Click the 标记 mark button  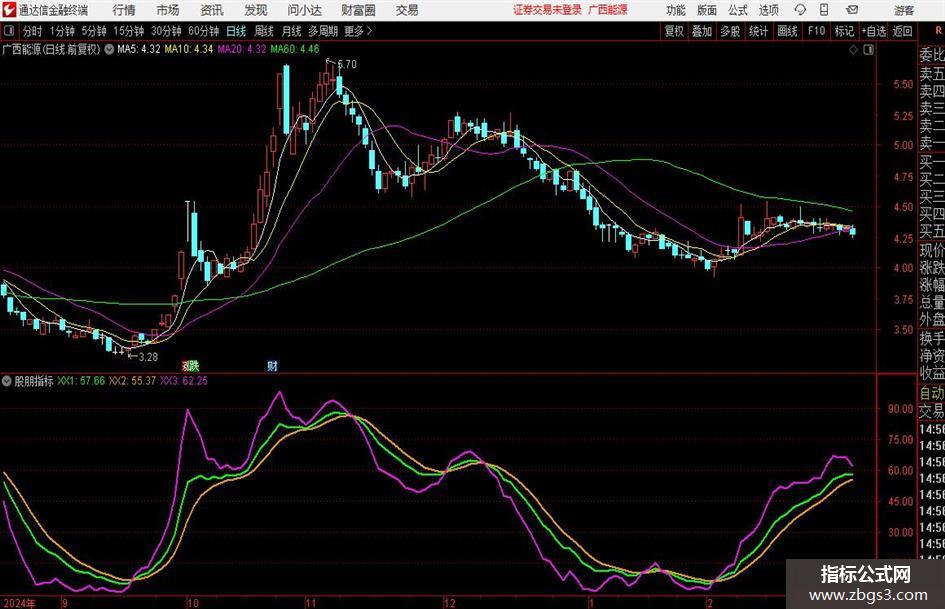point(844,31)
